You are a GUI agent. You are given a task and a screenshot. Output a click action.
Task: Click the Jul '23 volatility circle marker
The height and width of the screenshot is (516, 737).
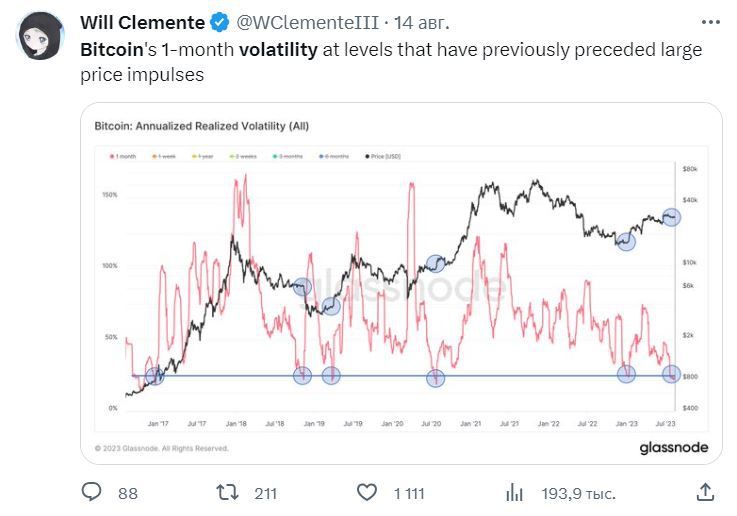(x=672, y=375)
